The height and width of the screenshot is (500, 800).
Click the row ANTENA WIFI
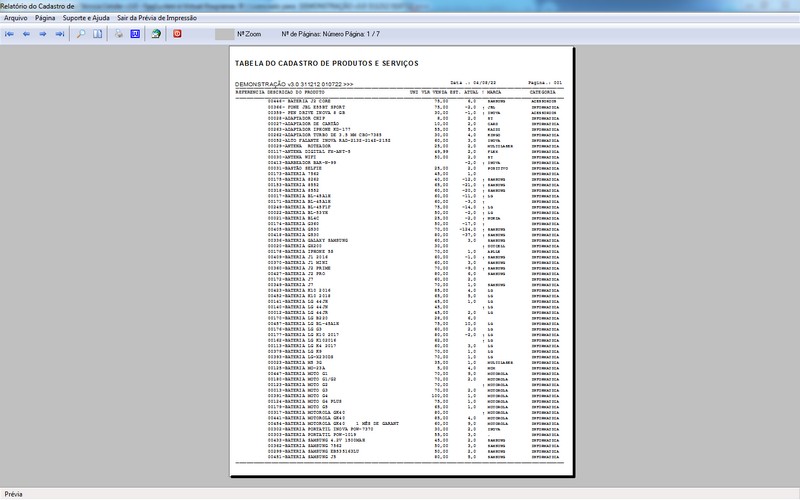click(413, 157)
